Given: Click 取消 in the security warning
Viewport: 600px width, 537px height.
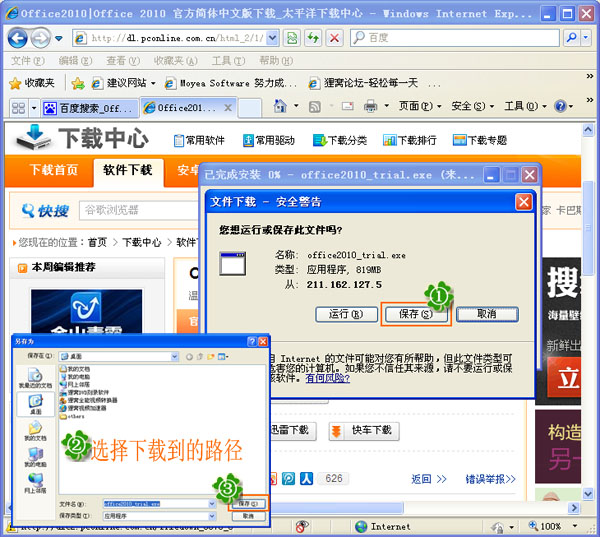Looking at the screenshot, I should click(x=487, y=314).
